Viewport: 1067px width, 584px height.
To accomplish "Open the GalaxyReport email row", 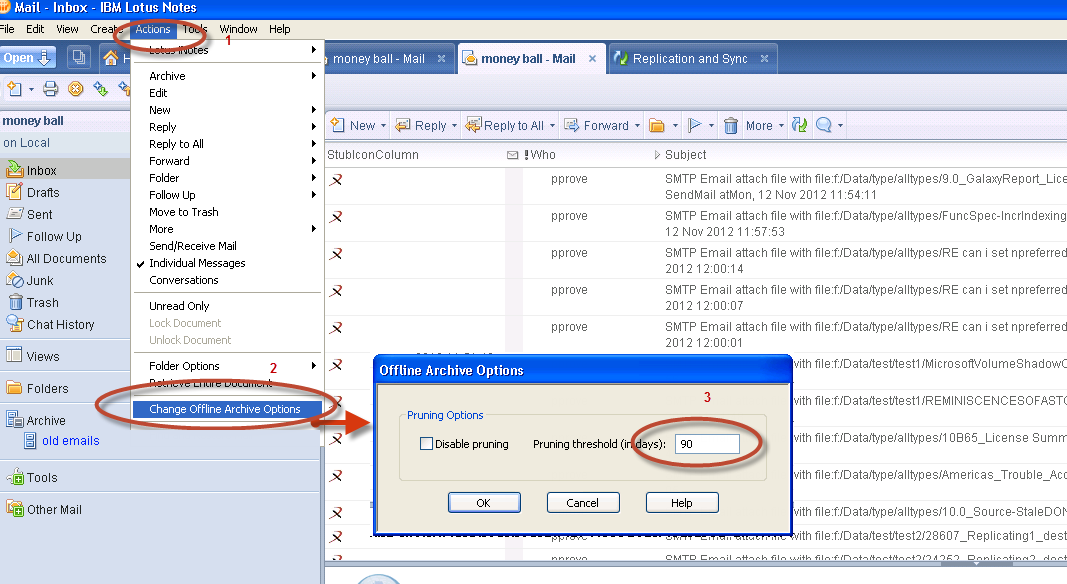I will coord(696,186).
